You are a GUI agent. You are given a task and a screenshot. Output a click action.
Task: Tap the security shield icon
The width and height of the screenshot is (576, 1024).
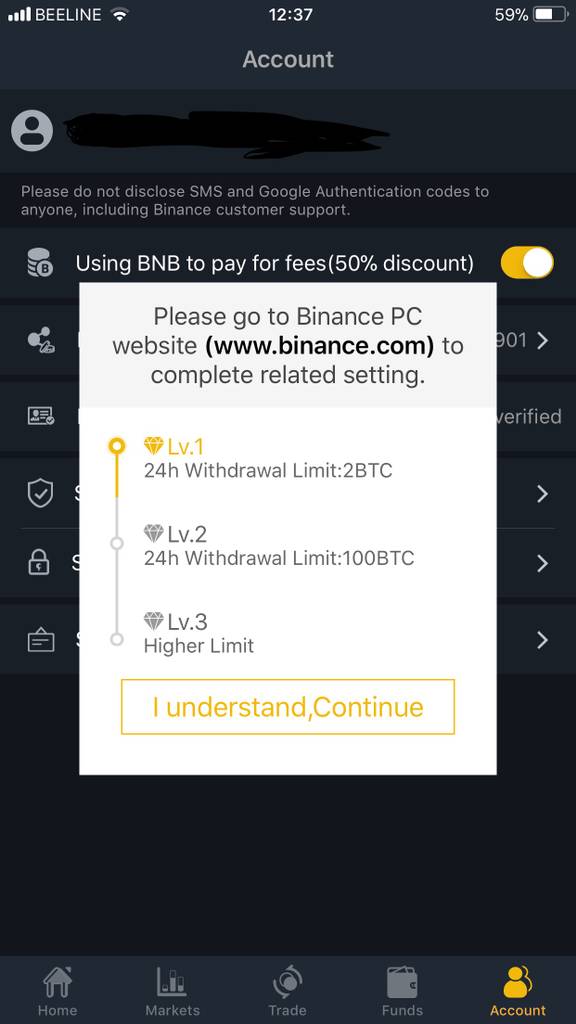tap(40, 494)
